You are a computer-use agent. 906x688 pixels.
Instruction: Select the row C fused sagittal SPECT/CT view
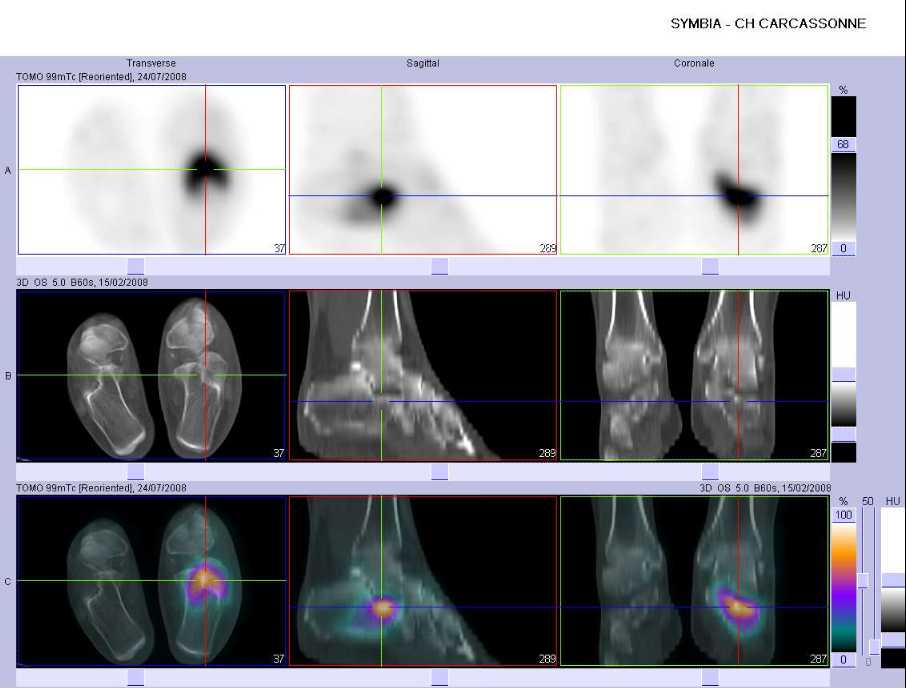(423, 581)
